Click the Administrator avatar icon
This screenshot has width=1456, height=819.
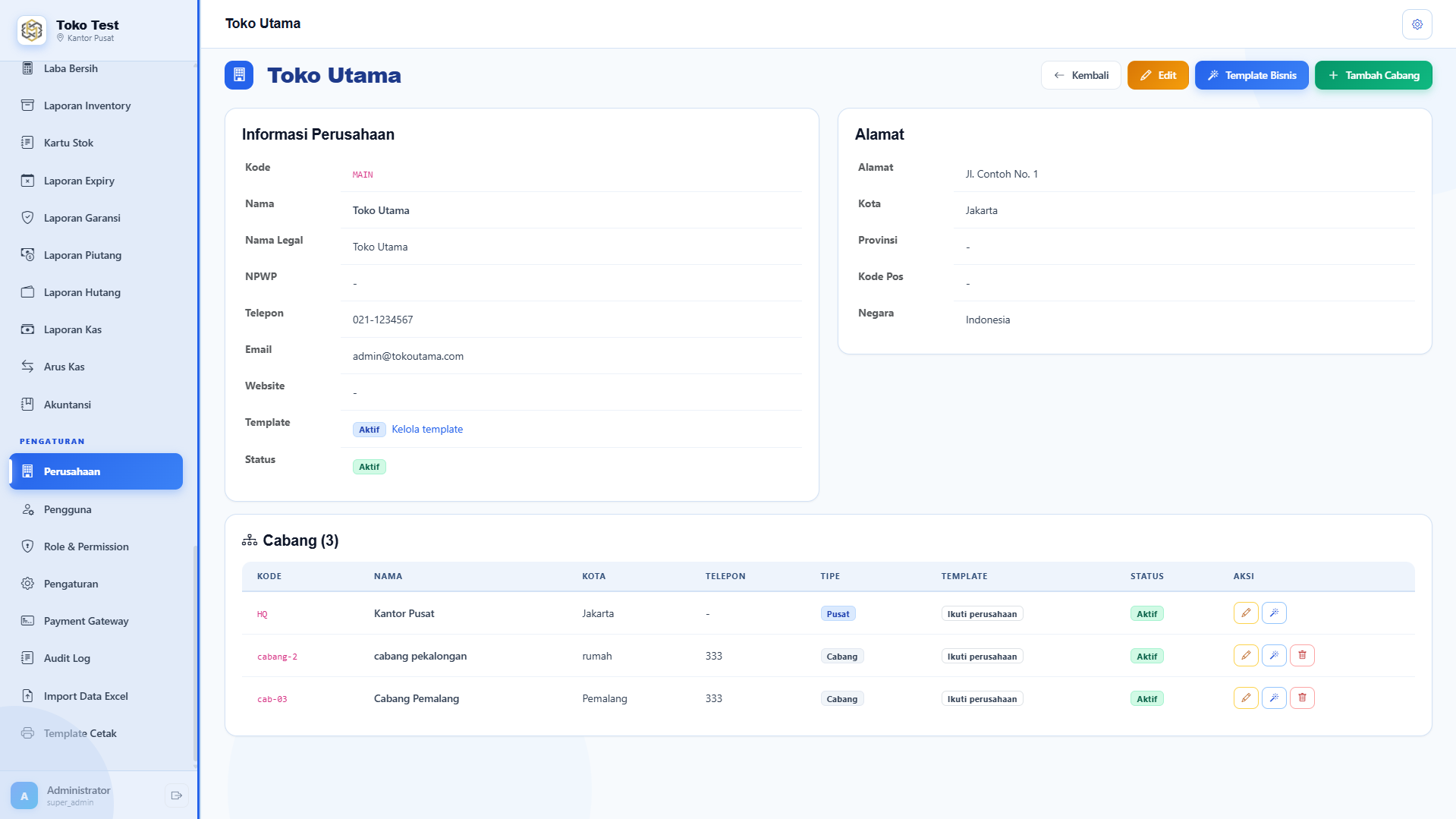pos(24,795)
